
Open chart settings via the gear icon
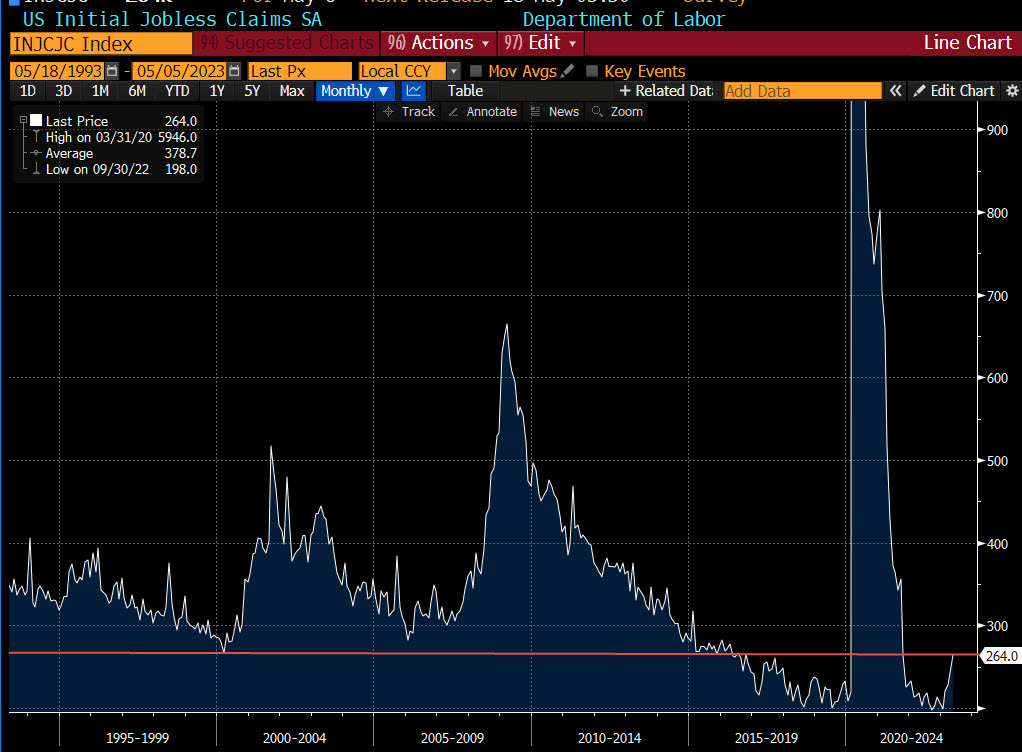pyautogui.click(x=1011, y=90)
